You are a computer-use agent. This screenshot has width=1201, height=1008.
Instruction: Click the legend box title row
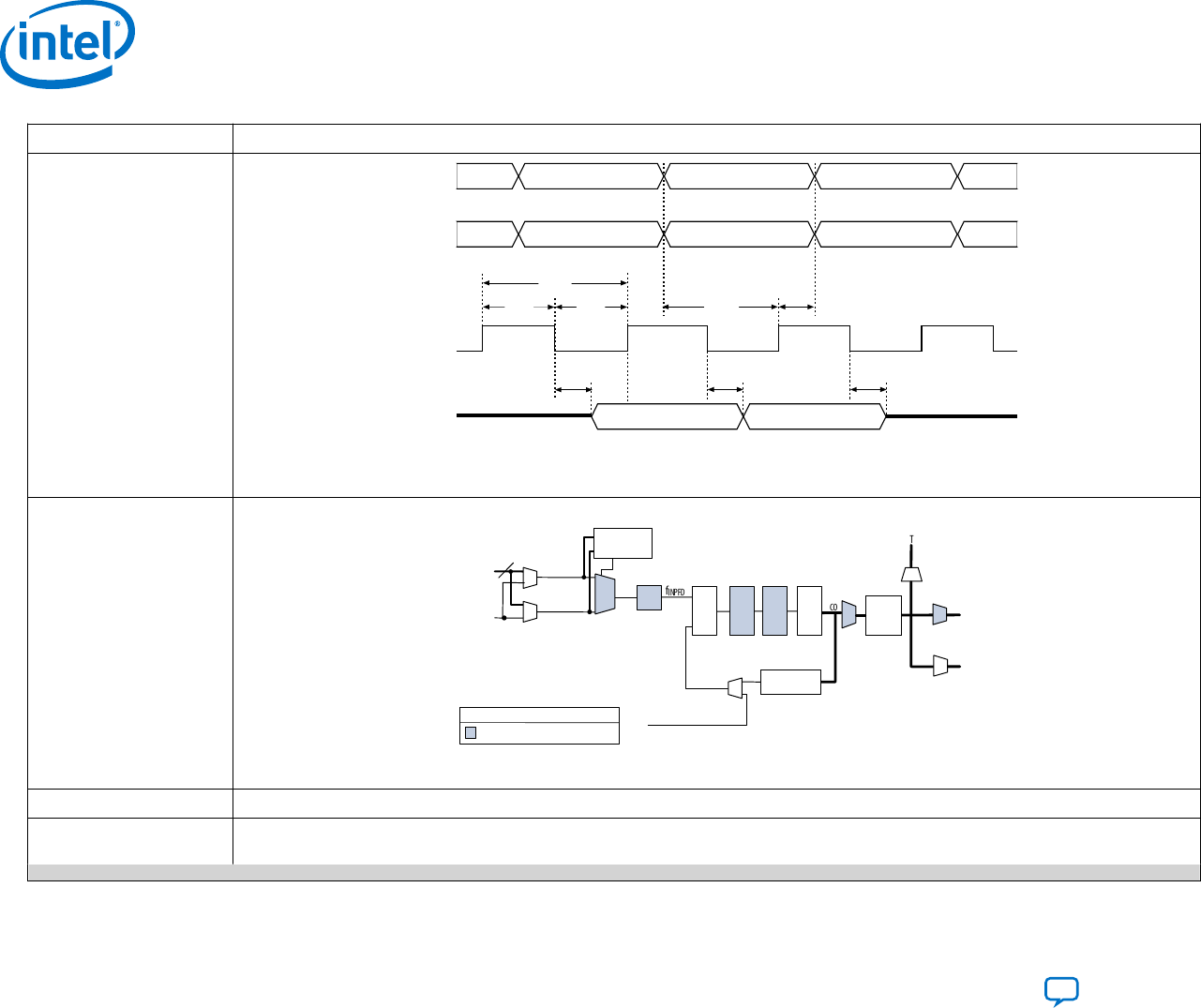click(539, 715)
